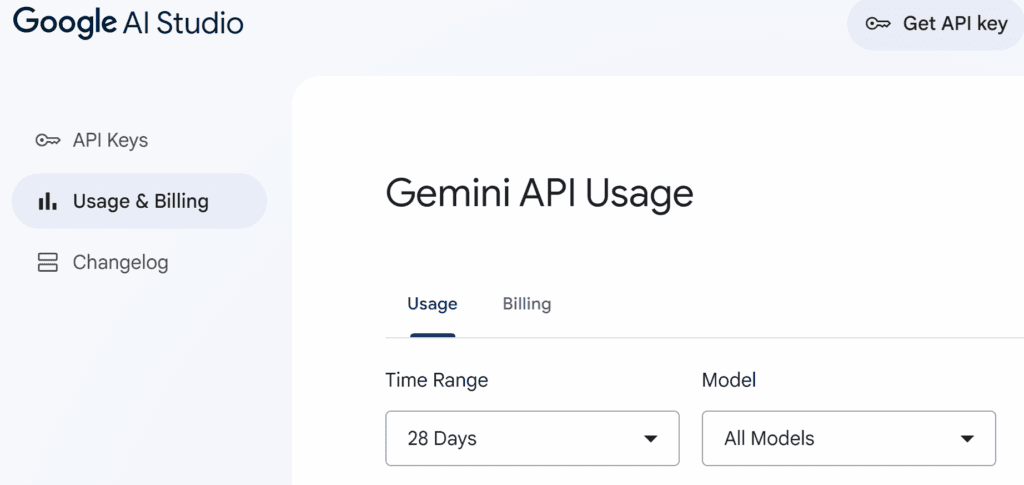Click the stacked rows icon beside Changelog
This screenshot has height=485, width=1024.
pyautogui.click(x=47, y=263)
